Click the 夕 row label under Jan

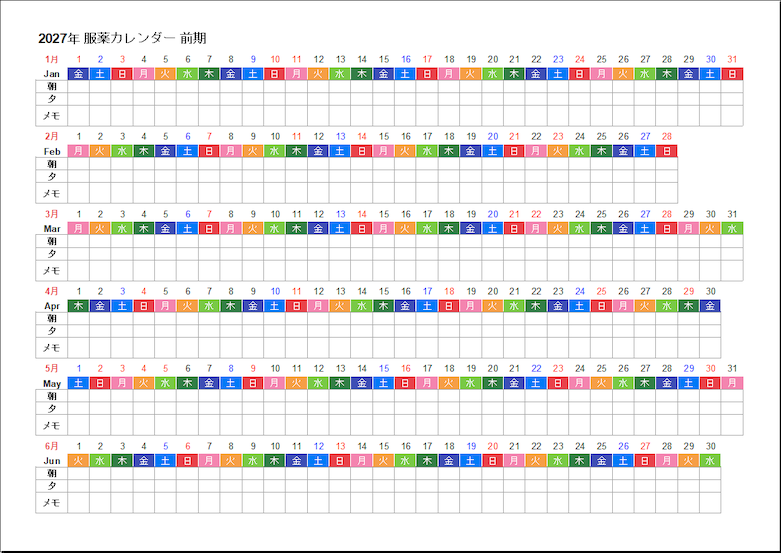(52, 99)
